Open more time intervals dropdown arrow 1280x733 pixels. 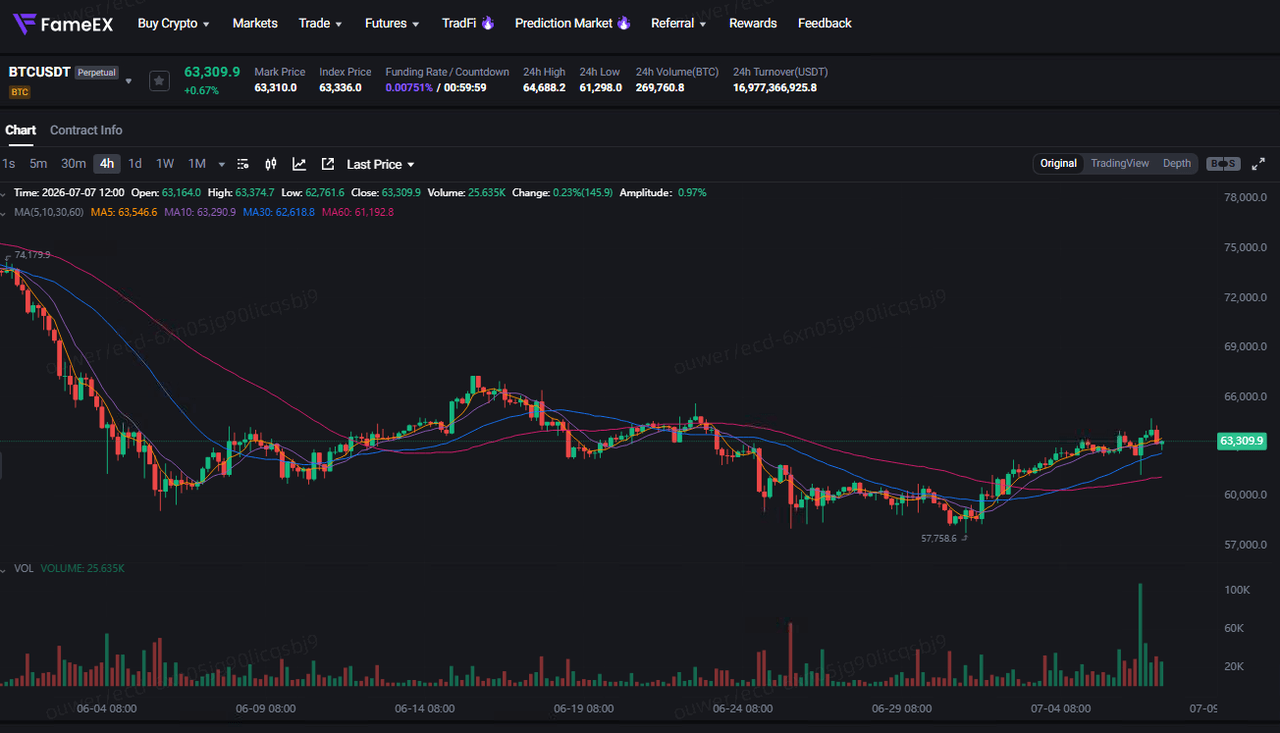click(221, 164)
